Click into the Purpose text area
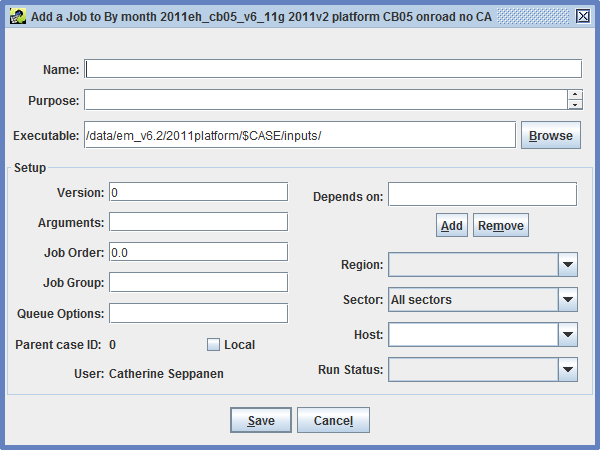 pos(326,100)
